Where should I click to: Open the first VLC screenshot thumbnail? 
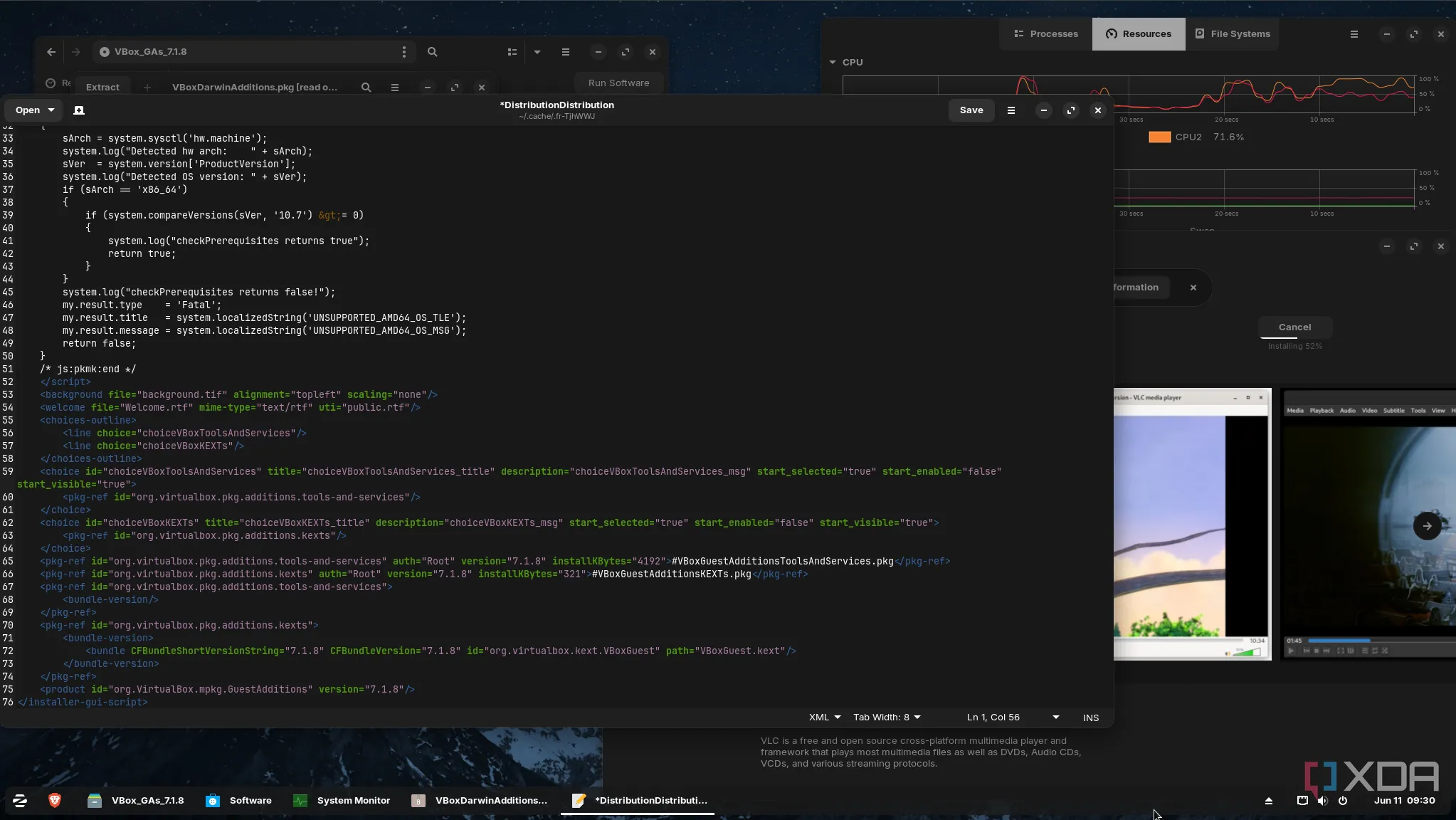[x=1192, y=525]
